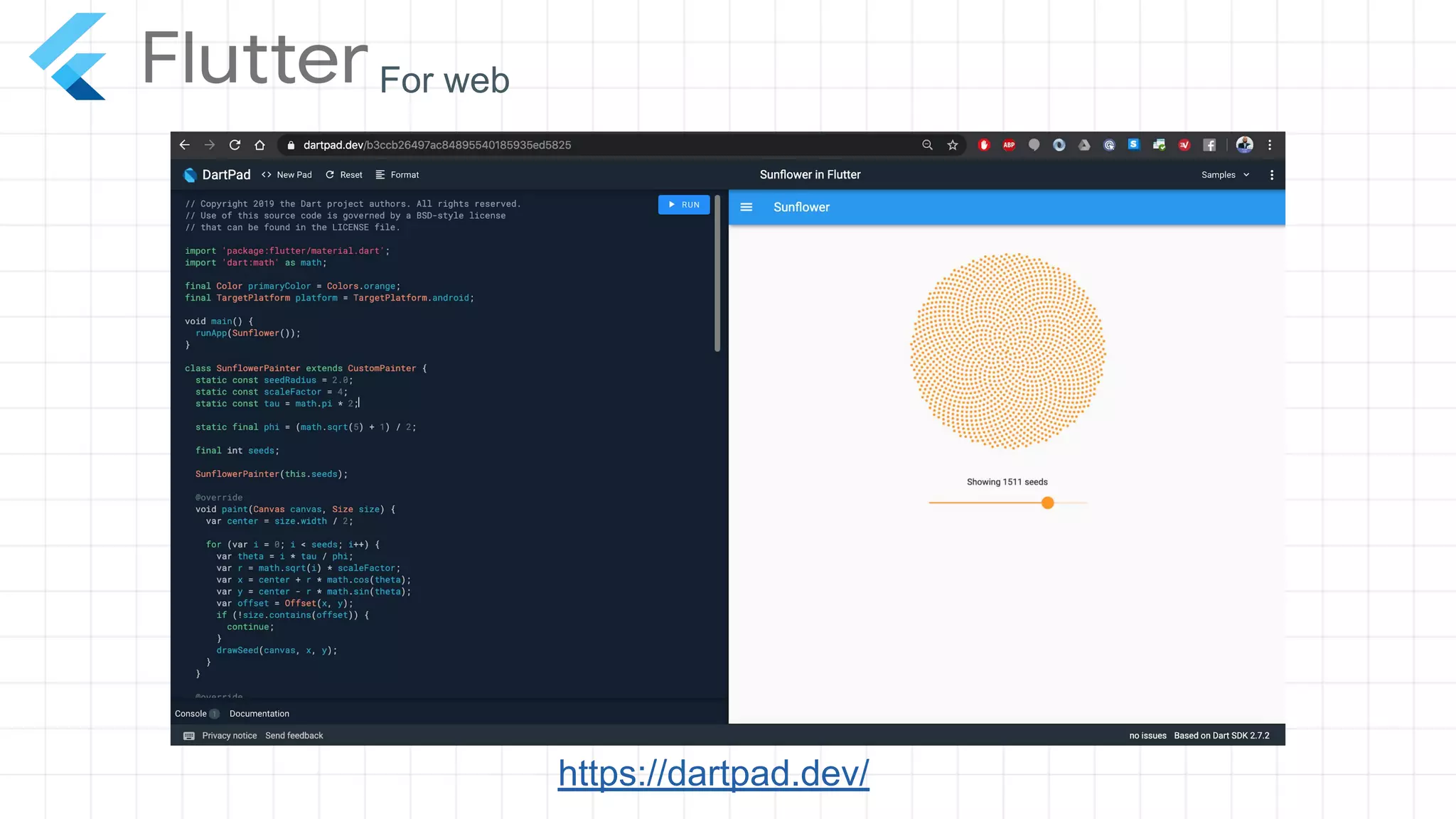Bookmark this page with the star icon
This screenshot has width=1456, height=819.
pos(953,145)
